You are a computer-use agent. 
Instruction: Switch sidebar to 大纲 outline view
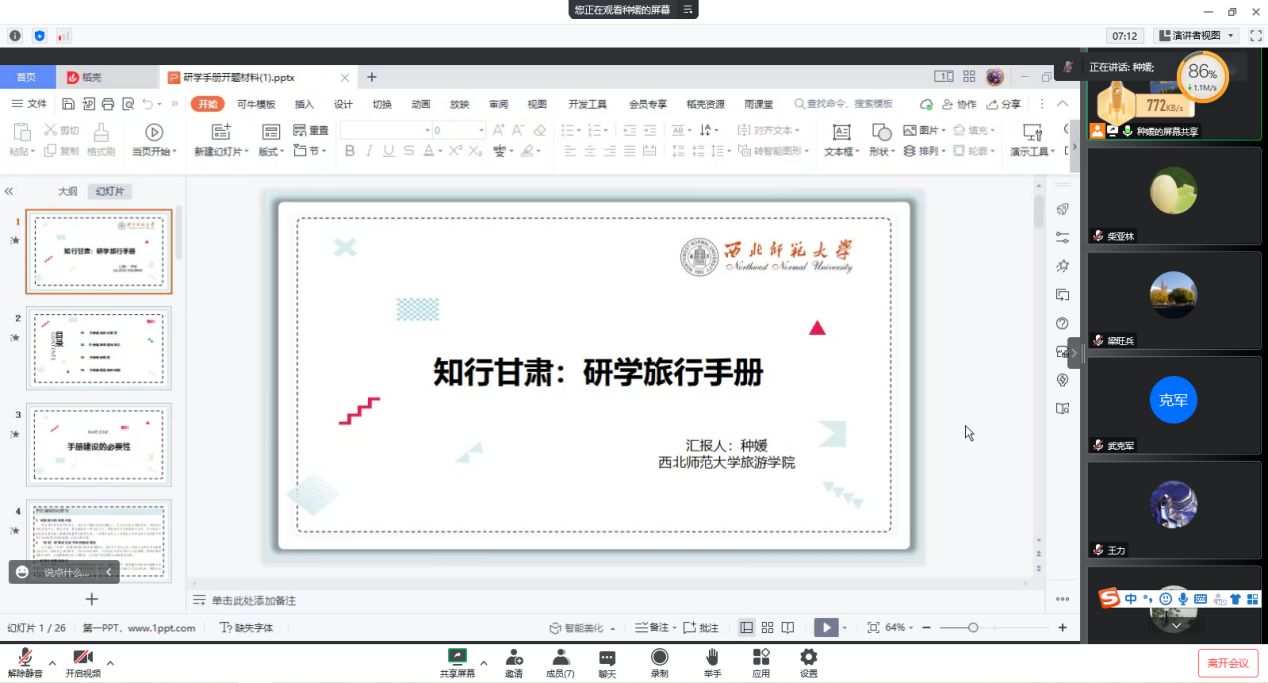pyautogui.click(x=67, y=191)
